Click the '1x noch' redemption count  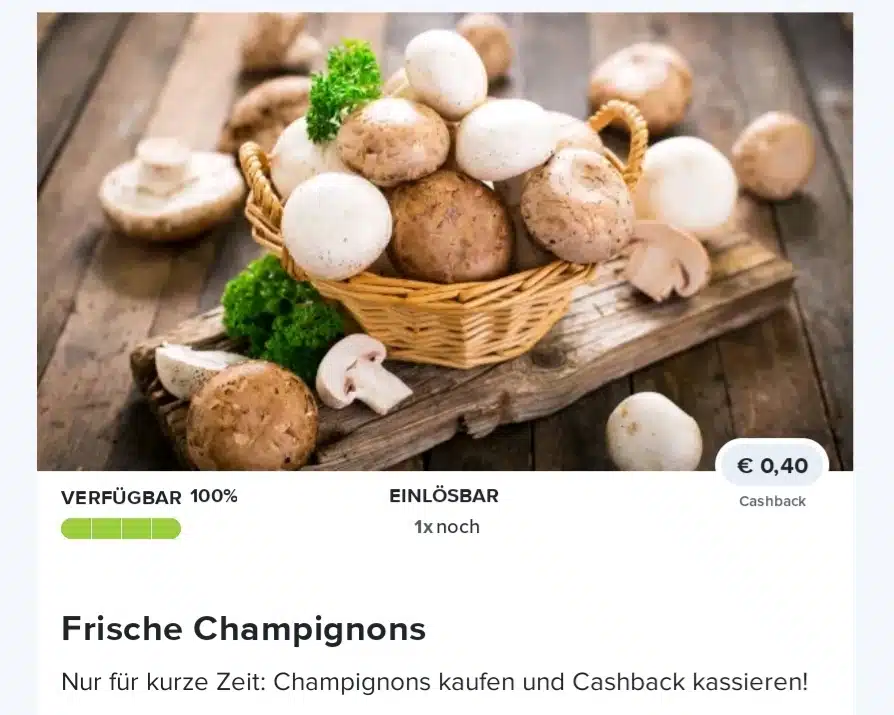446,527
